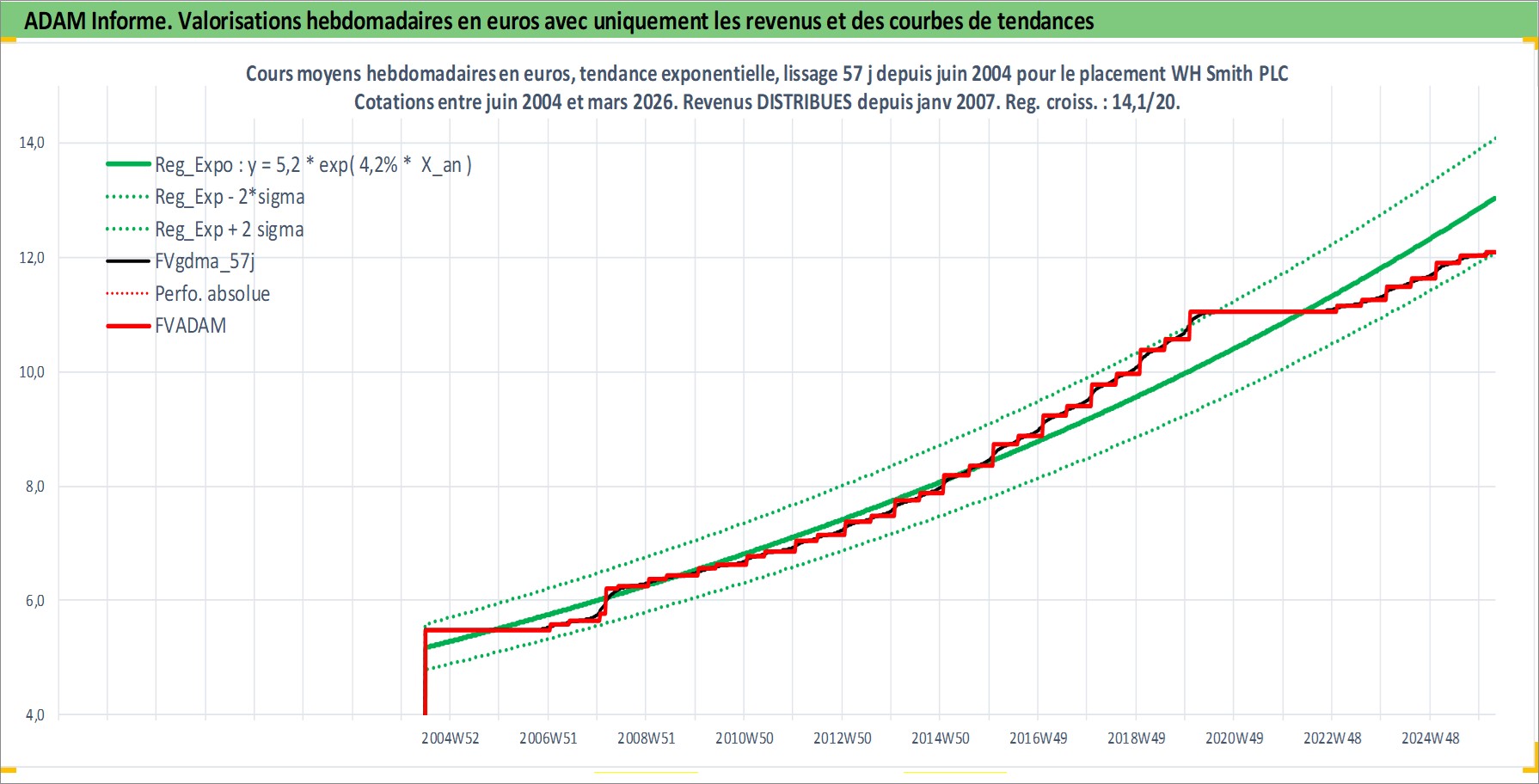Select the x-axis label '2014W50'

(x=940, y=738)
